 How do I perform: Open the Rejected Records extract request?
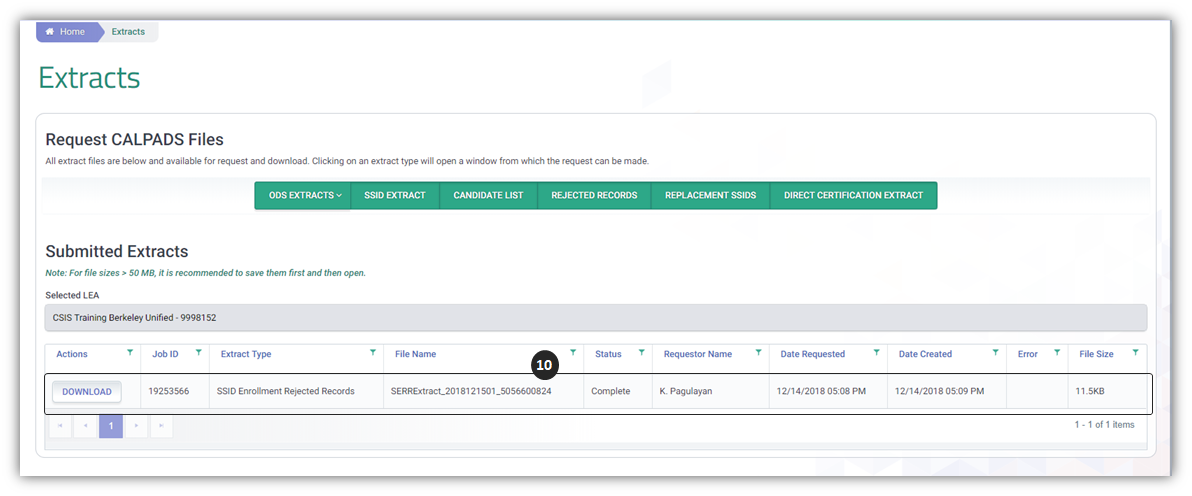point(594,196)
